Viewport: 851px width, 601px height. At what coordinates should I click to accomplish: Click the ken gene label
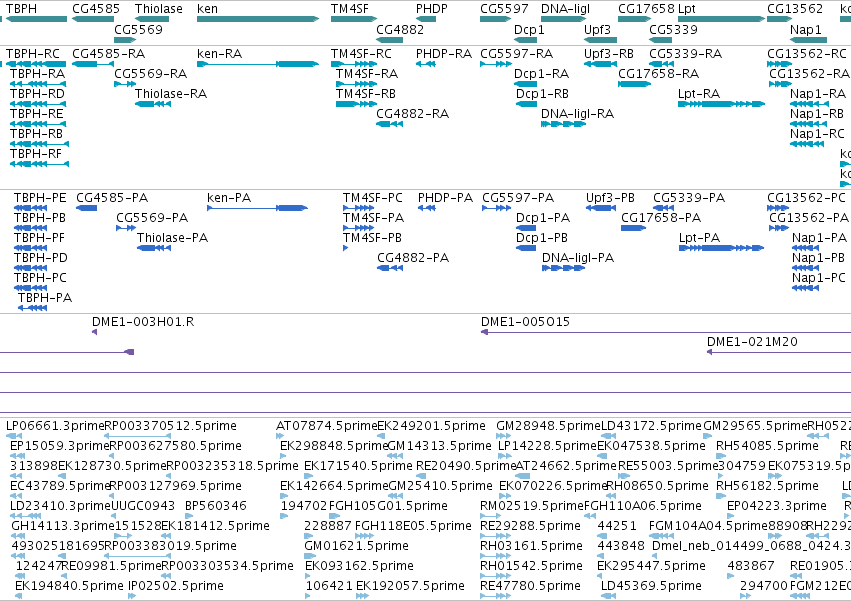(208, 9)
